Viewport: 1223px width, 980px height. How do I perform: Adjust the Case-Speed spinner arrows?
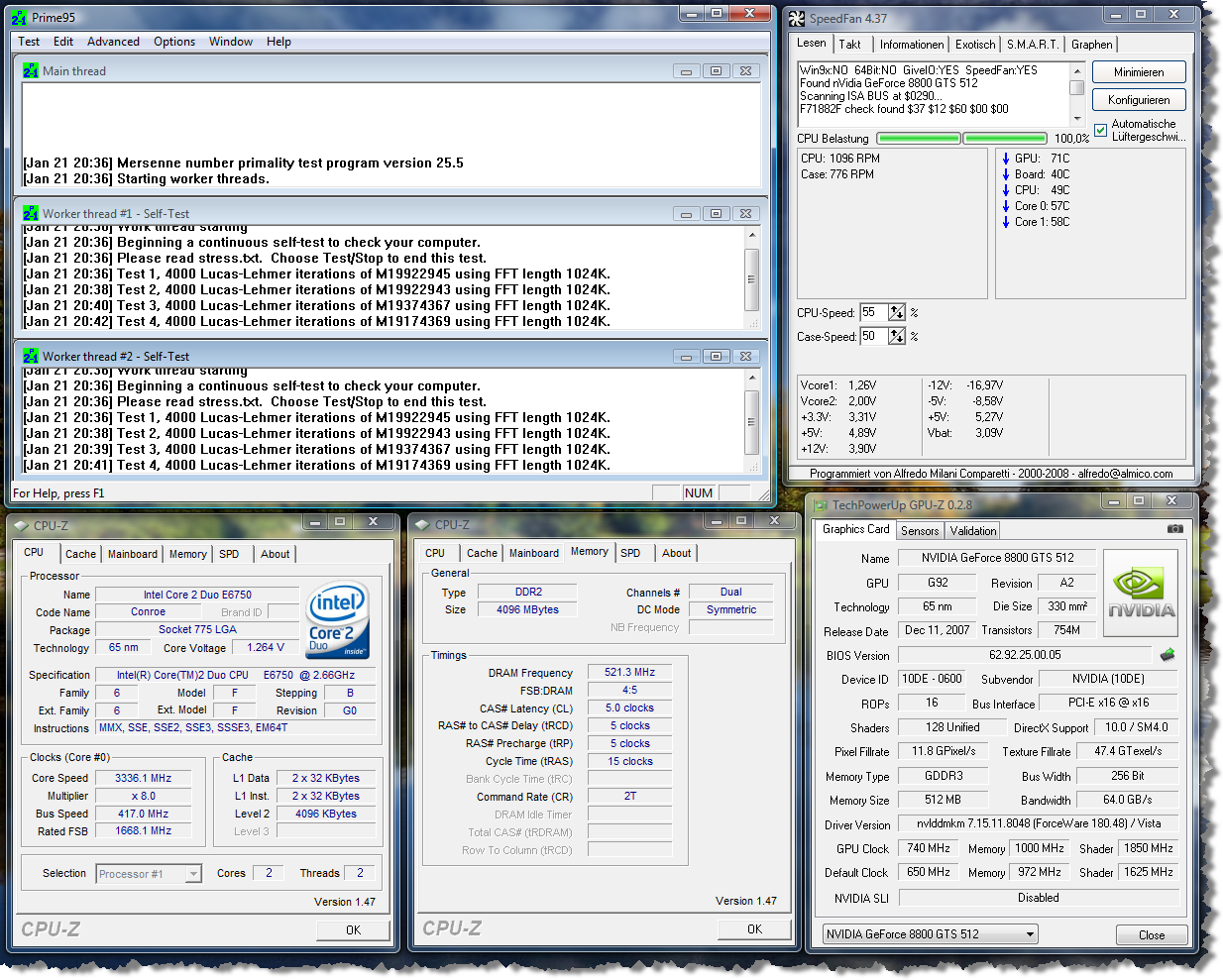pyautogui.click(x=897, y=336)
